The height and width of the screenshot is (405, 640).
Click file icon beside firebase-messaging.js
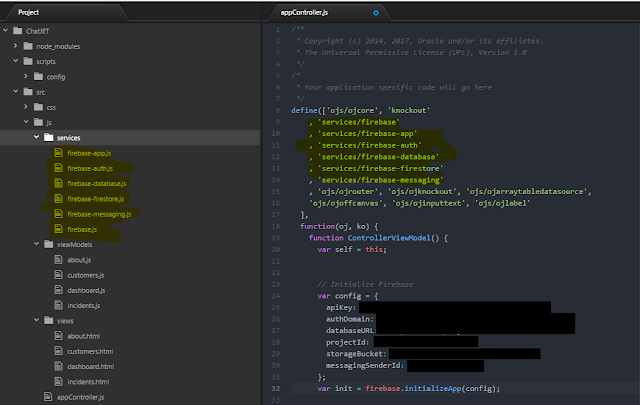point(58,214)
